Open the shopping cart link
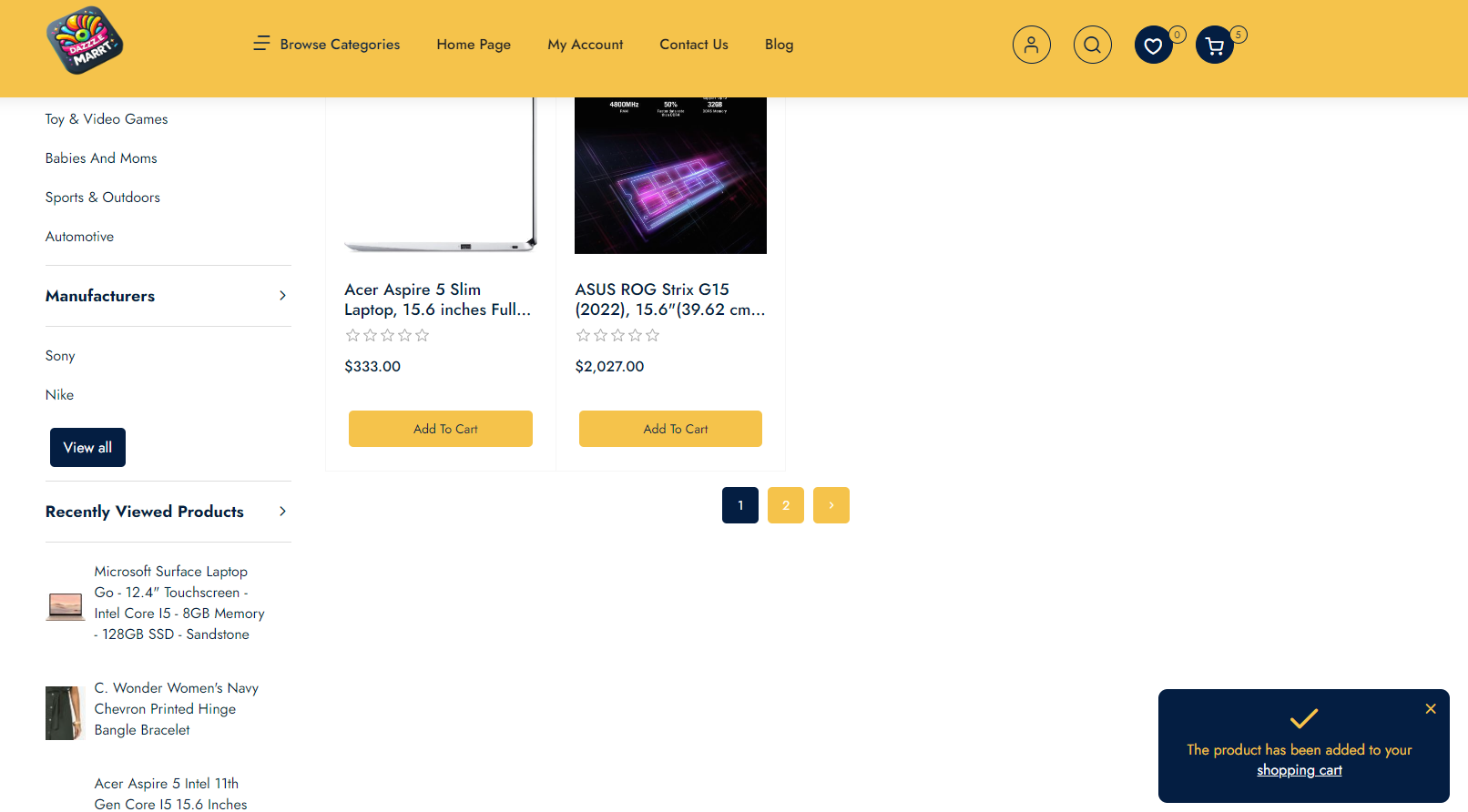 tap(1300, 770)
